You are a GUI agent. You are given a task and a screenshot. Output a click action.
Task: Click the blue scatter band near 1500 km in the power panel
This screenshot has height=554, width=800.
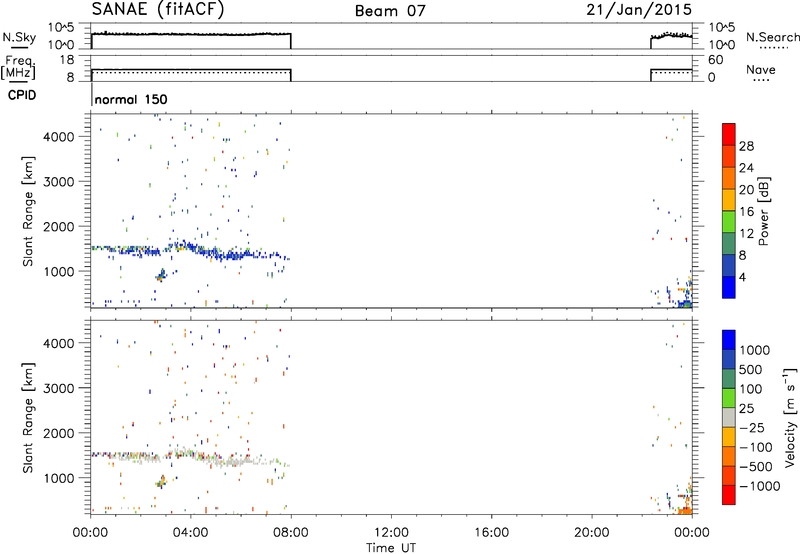click(x=190, y=250)
